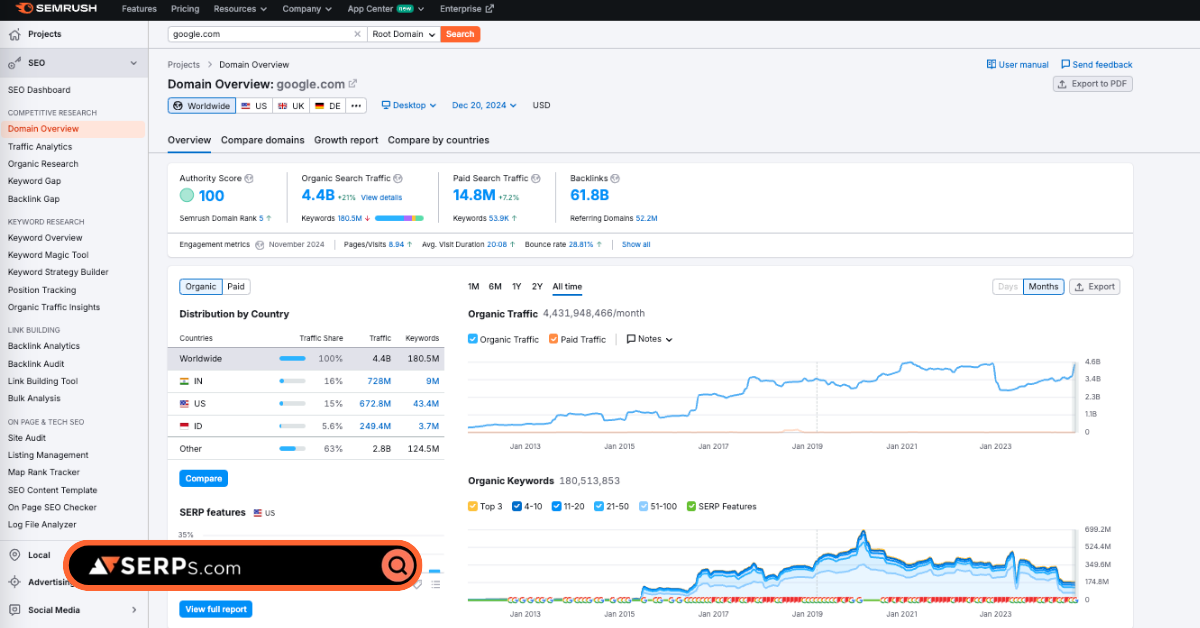Open google.com external link icon
This screenshot has width=1200, height=628.
[352, 84]
